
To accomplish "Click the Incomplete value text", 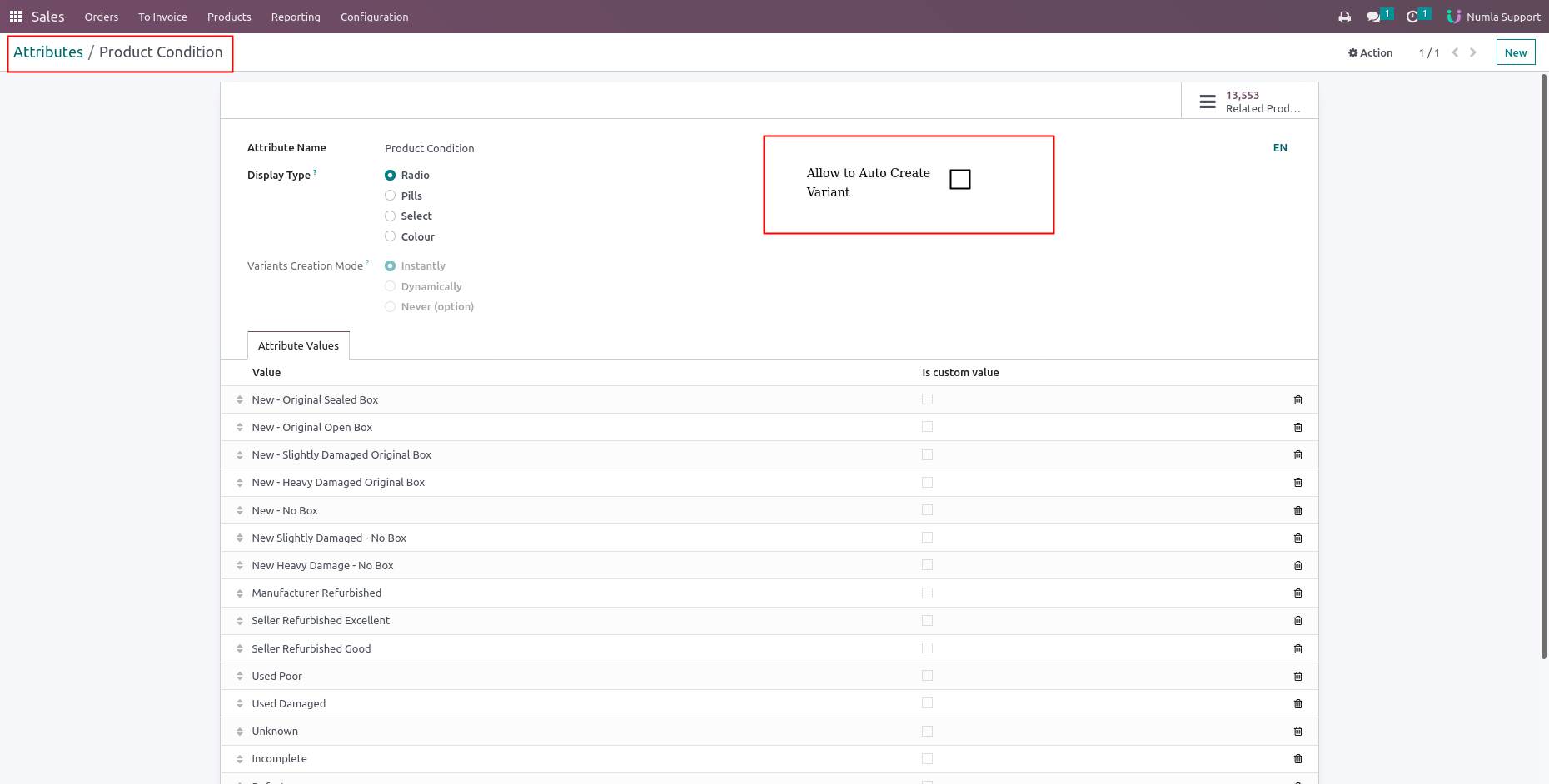I will point(279,759).
